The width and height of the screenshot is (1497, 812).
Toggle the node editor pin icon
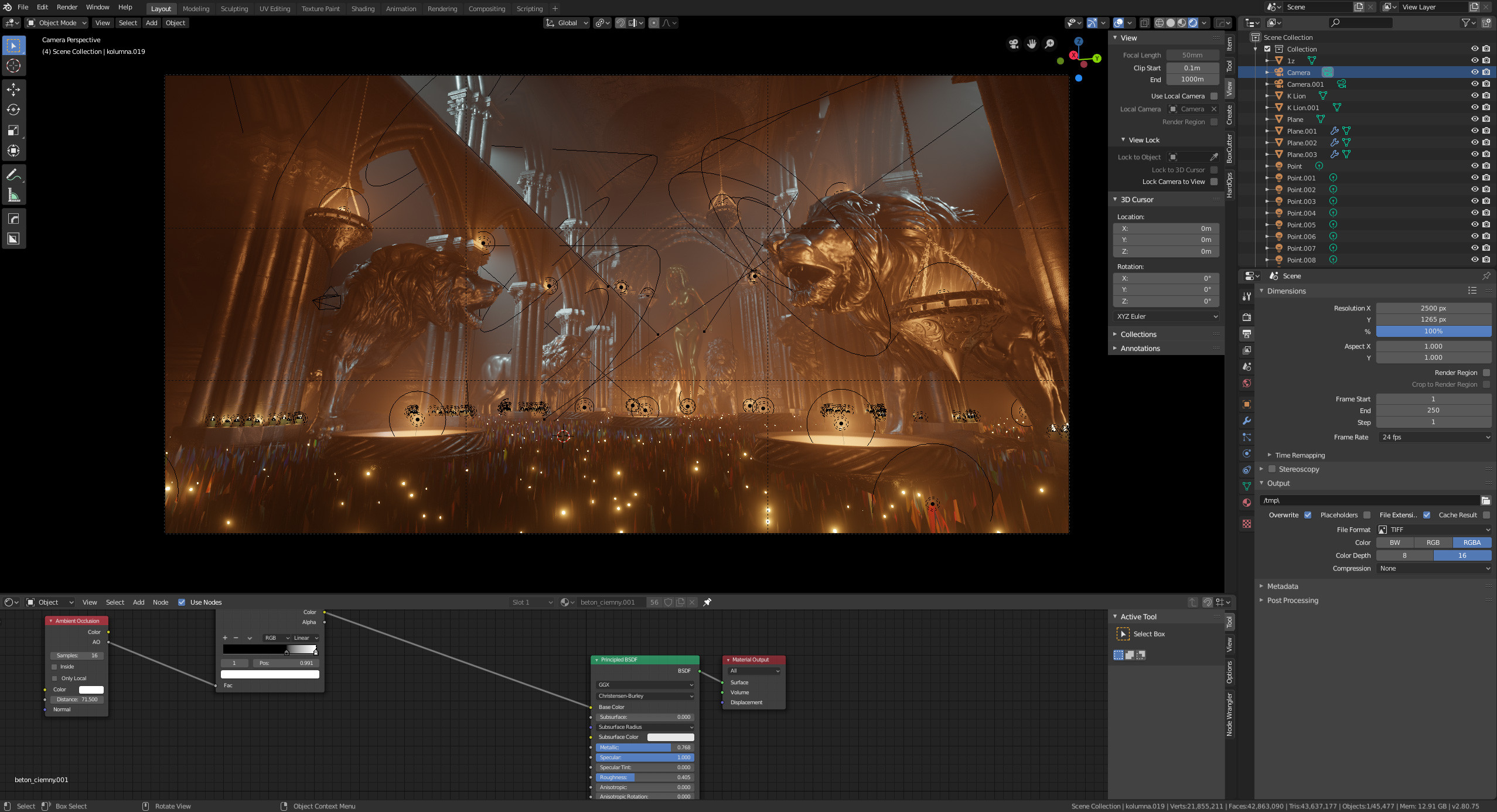[x=707, y=602]
